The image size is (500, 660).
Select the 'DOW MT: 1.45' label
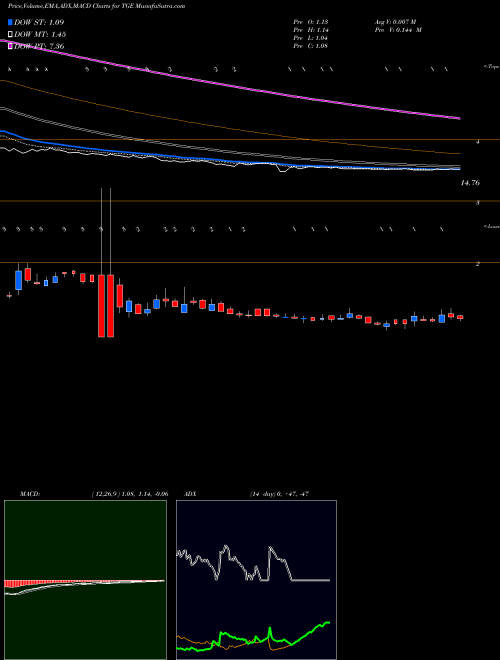pyautogui.click(x=40, y=35)
